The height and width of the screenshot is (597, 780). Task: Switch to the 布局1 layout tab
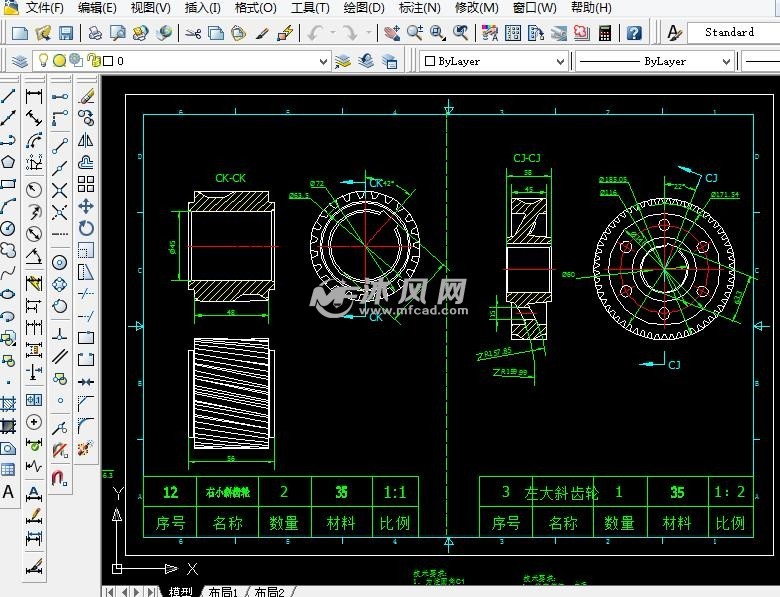[x=222, y=592]
